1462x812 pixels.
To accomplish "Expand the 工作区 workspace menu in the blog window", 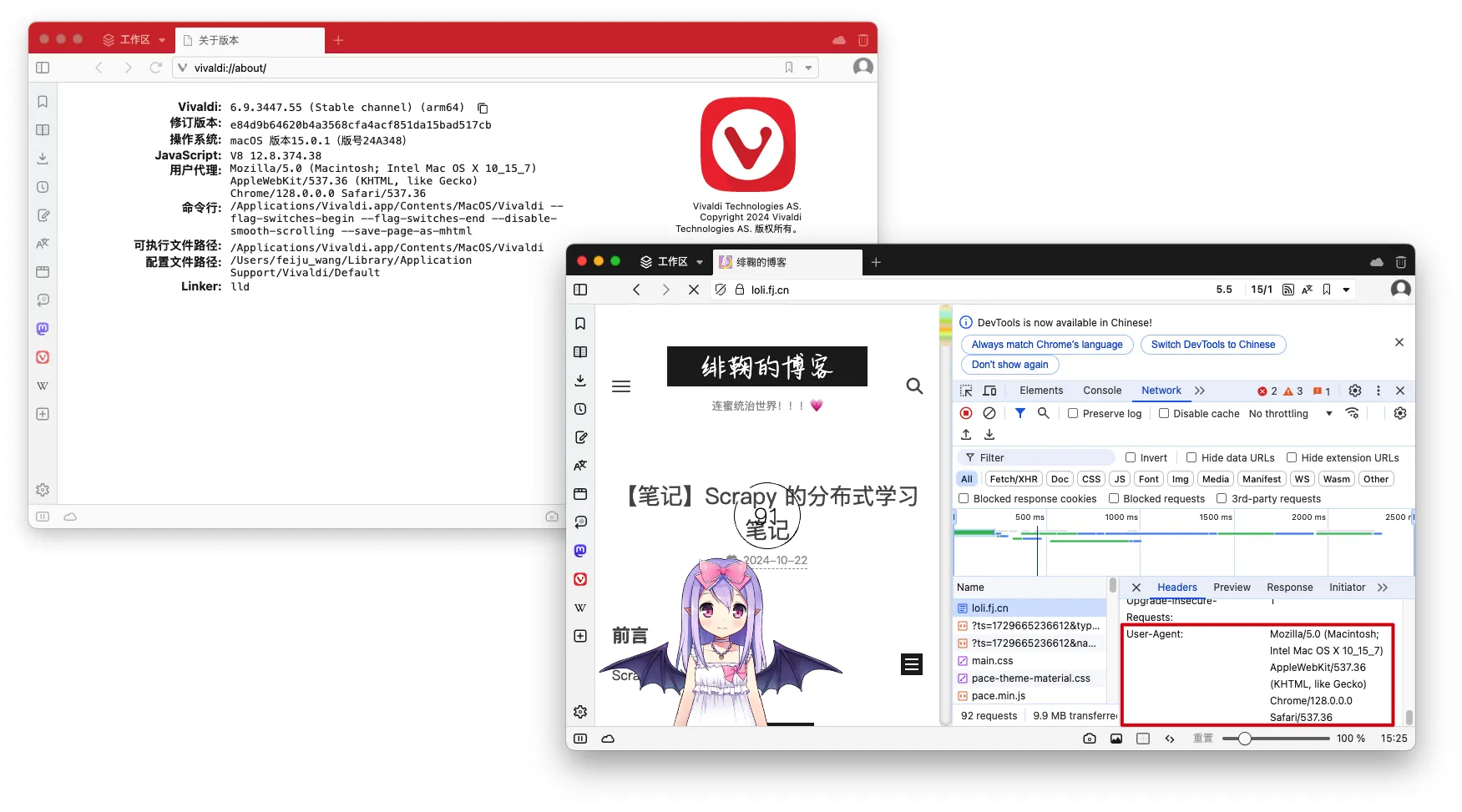I will [x=672, y=262].
